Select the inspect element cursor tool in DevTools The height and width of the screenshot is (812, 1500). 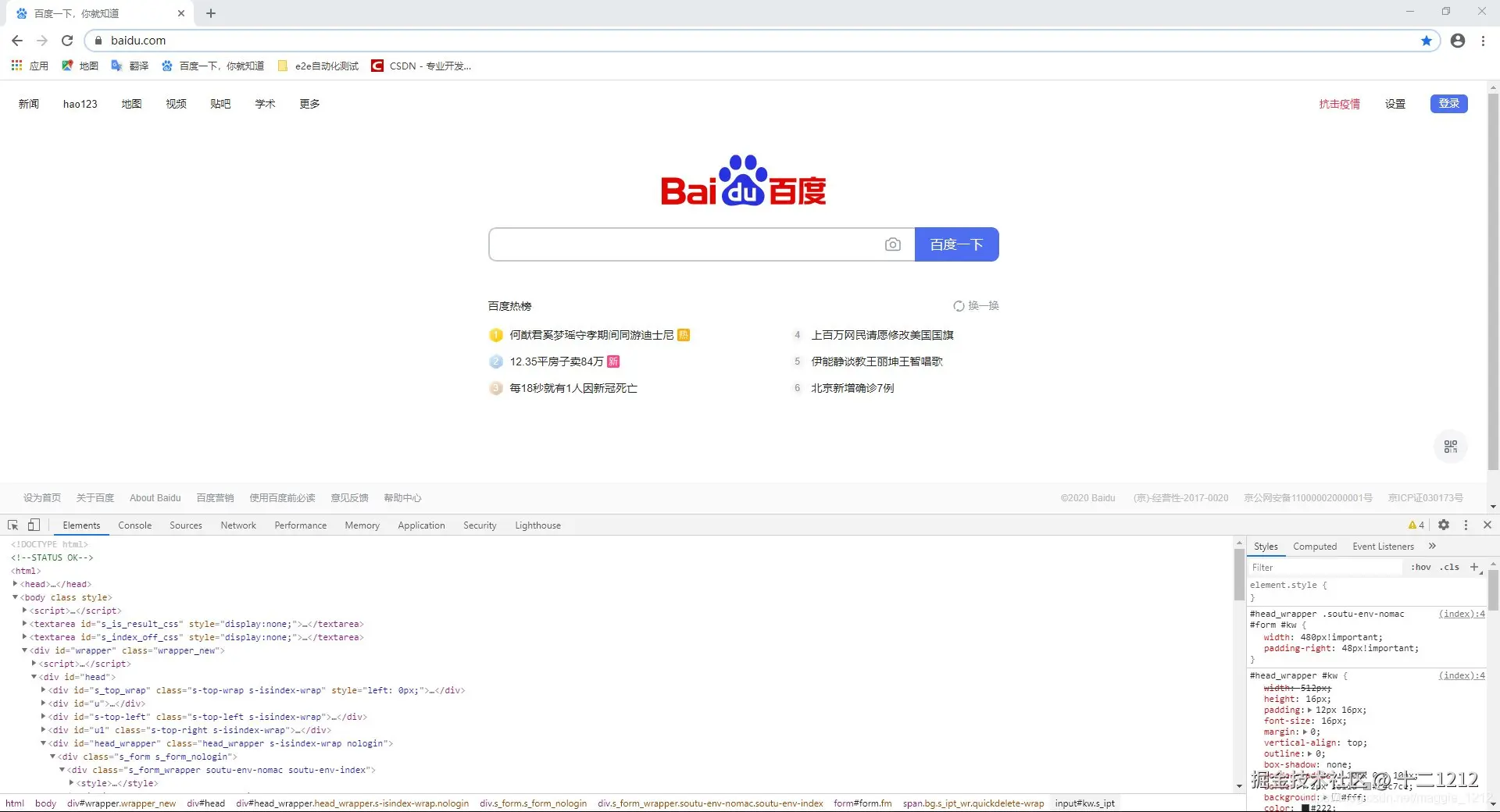click(12, 525)
